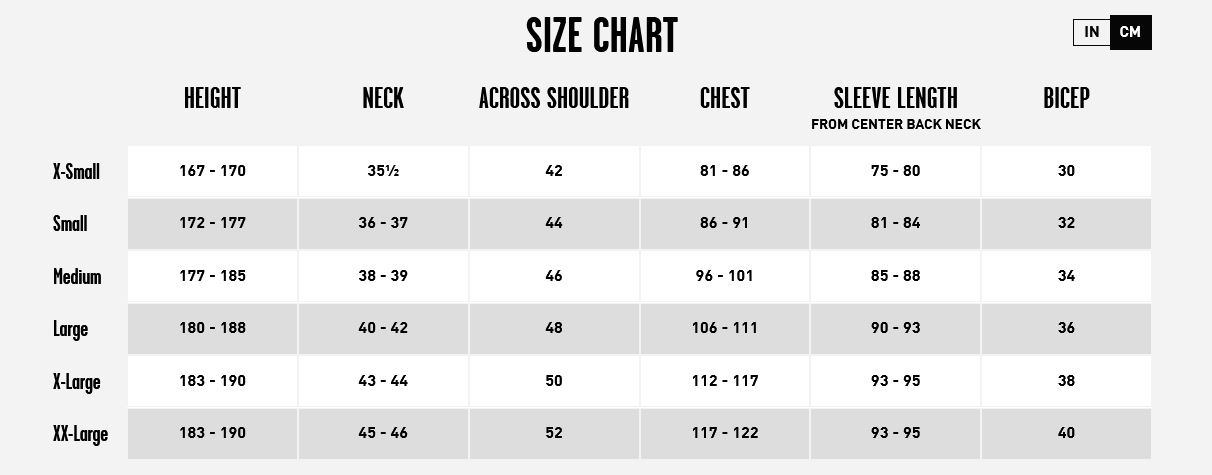Click the Height column header

212,98
